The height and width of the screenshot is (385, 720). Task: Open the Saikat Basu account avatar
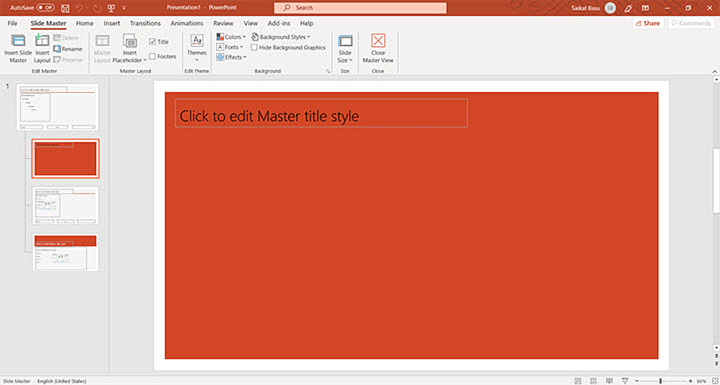pos(610,8)
